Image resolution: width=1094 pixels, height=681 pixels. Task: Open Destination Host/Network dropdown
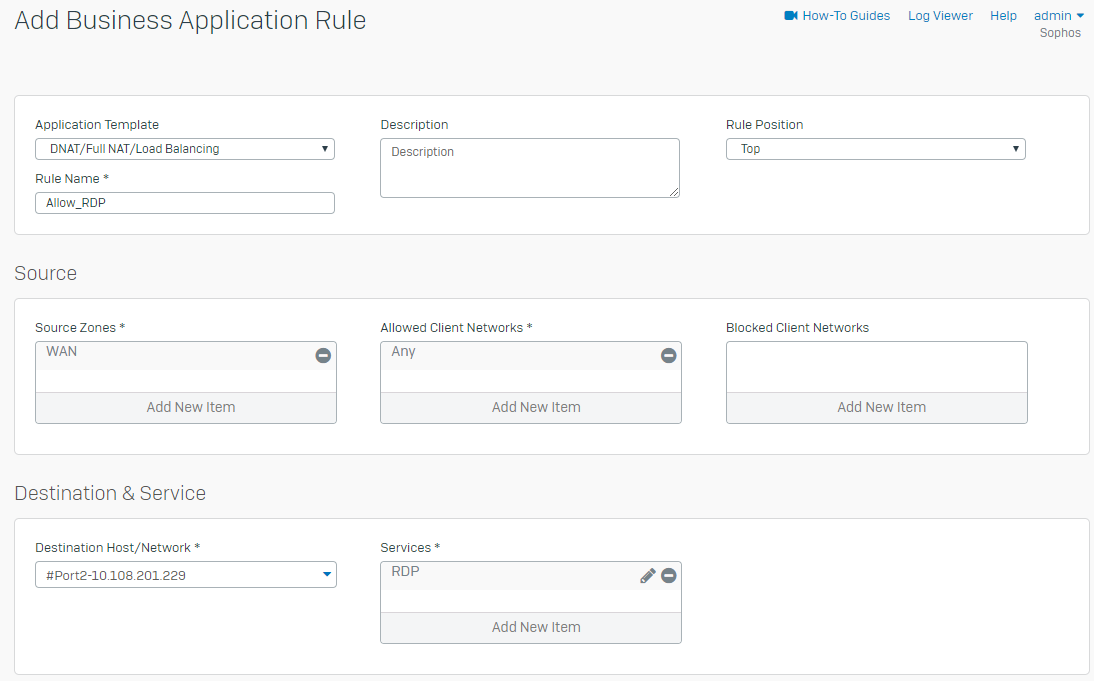click(x=185, y=575)
